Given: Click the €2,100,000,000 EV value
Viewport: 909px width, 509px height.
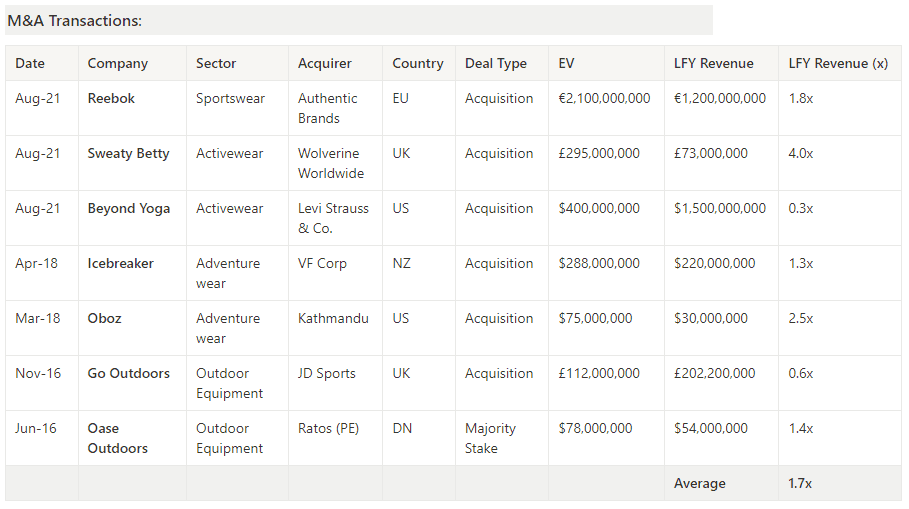Looking at the screenshot, I should (x=604, y=98).
